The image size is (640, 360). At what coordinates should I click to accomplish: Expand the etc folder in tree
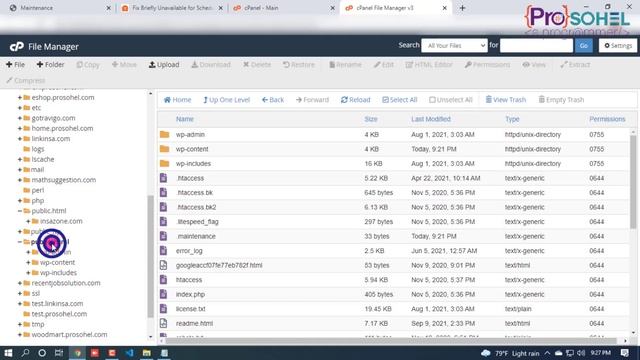[20, 108]
